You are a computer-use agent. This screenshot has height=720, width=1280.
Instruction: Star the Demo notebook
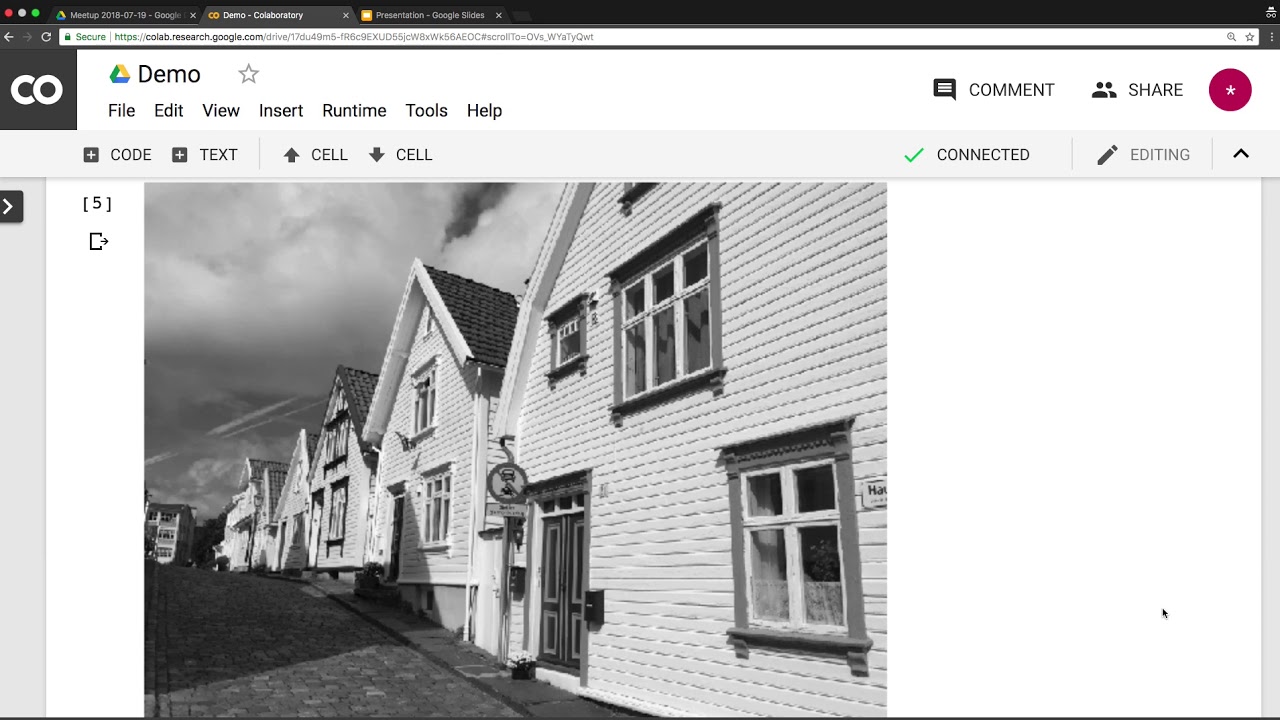tap(249, 74)
